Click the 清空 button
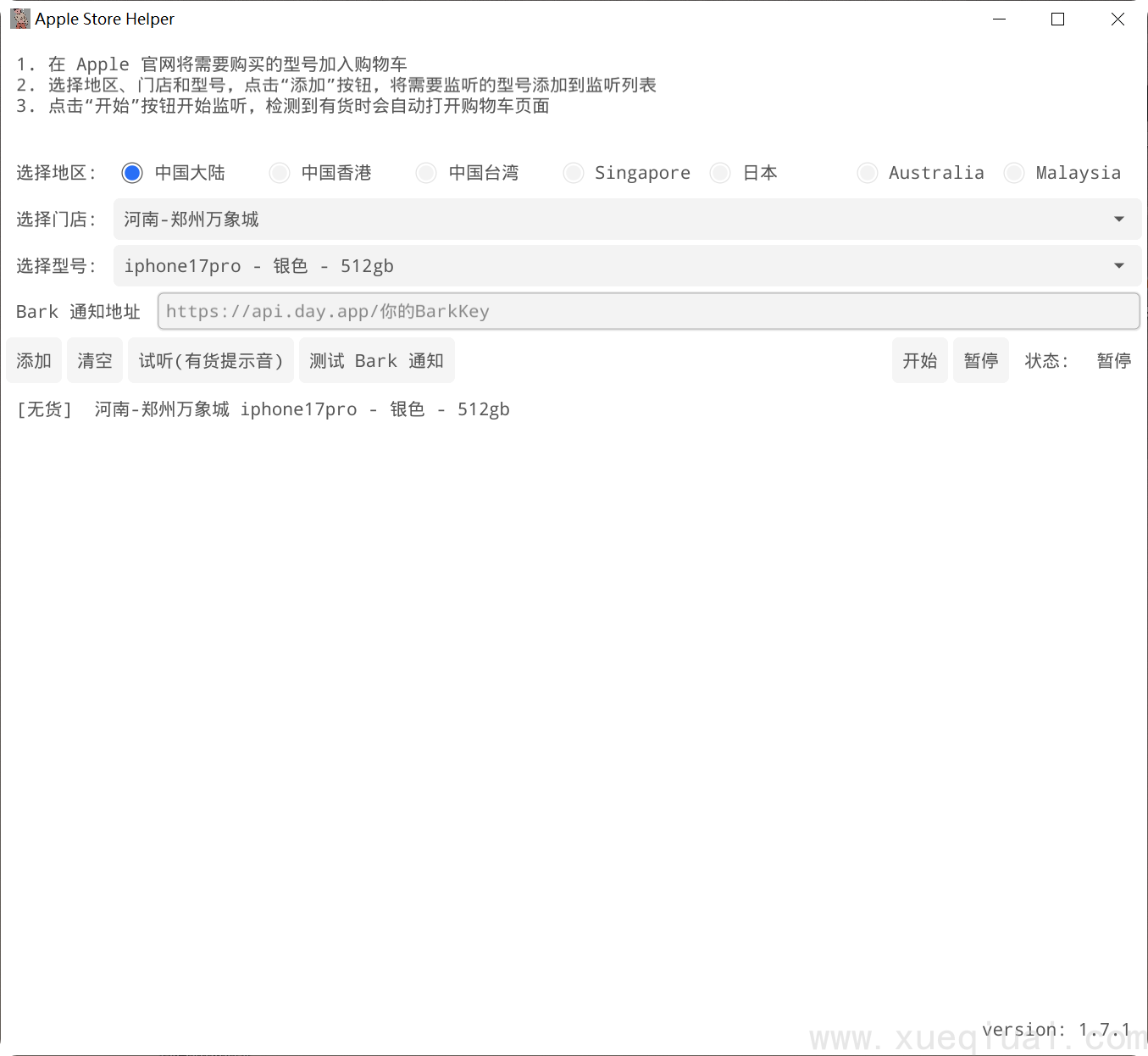This screenshot has width=1148, height=1056. coord(95,360)
